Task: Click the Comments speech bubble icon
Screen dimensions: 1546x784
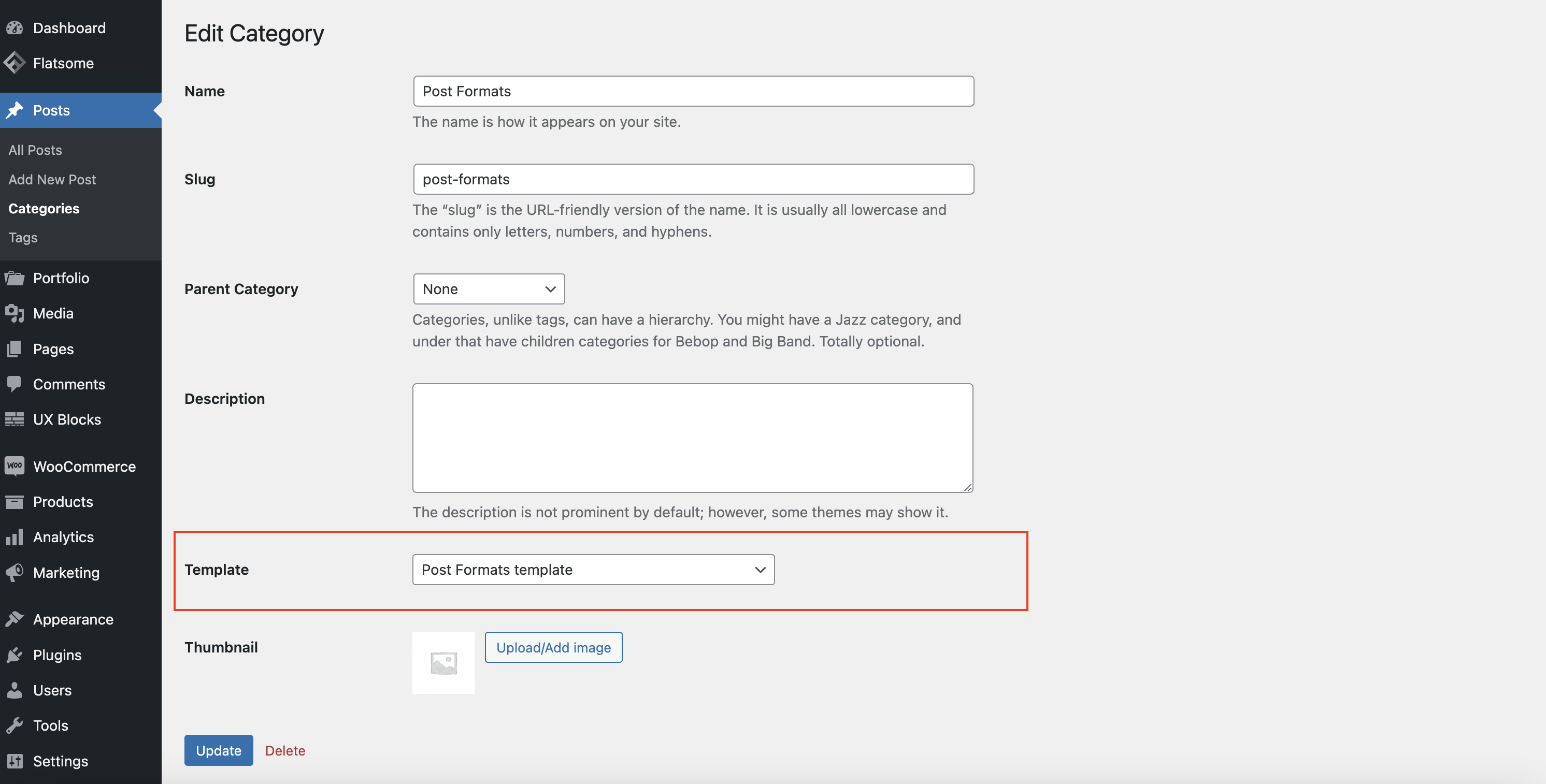Action: coord(15,384)
